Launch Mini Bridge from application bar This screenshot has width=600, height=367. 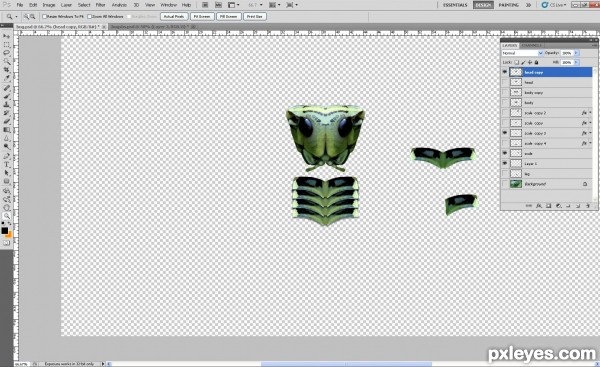tap(218, 5)
